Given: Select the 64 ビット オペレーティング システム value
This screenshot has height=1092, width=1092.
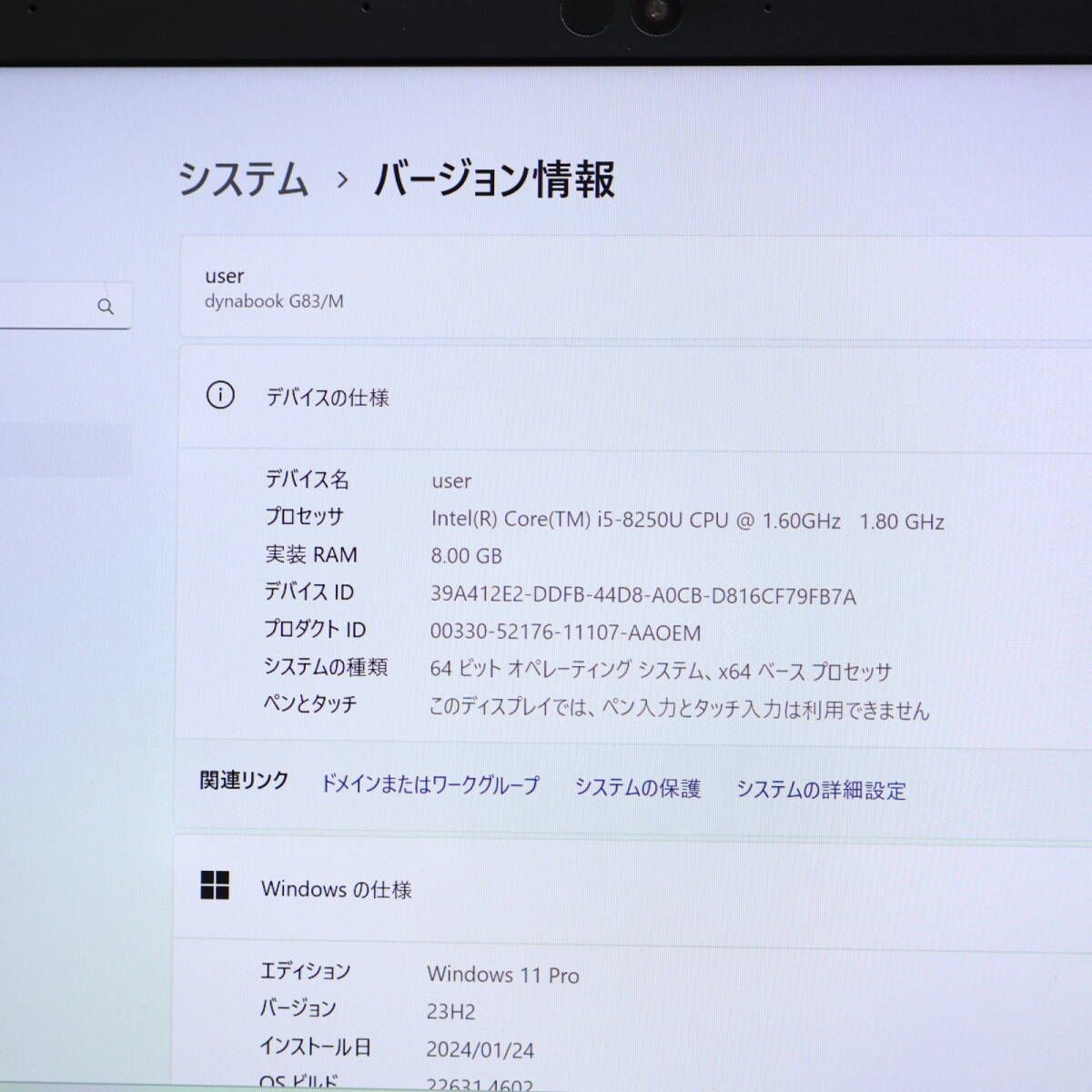Looking at the screenshot, I should point(661,671).
